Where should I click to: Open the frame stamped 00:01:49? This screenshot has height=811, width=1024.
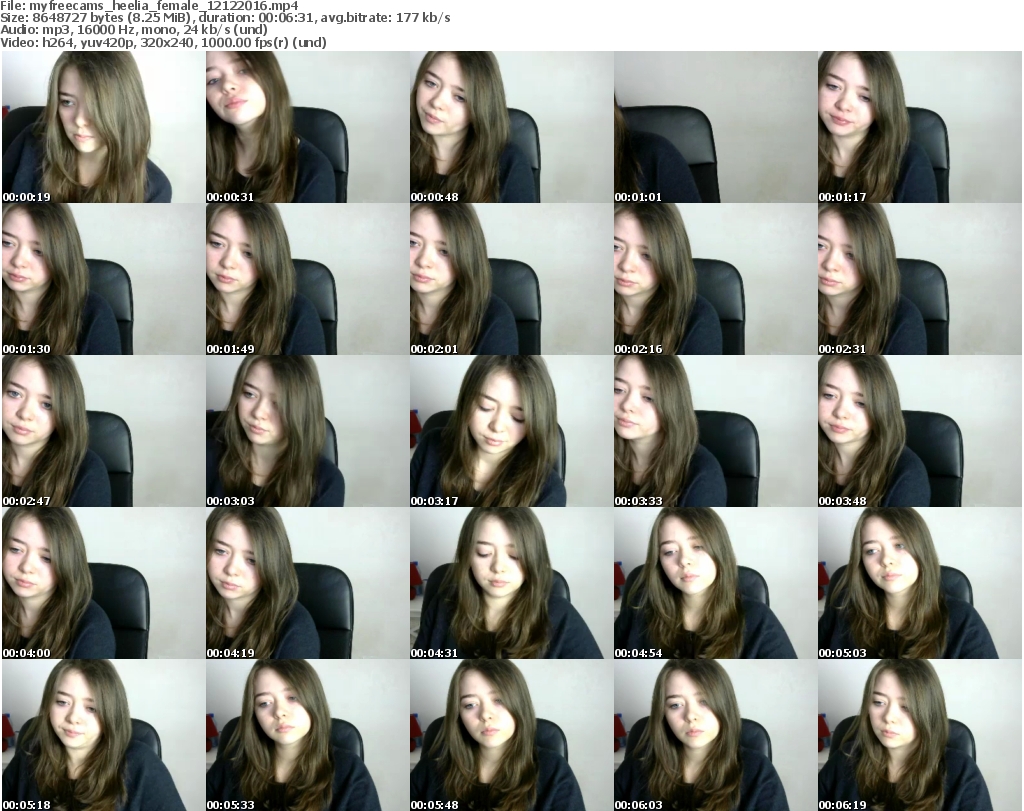pos(308,279)
